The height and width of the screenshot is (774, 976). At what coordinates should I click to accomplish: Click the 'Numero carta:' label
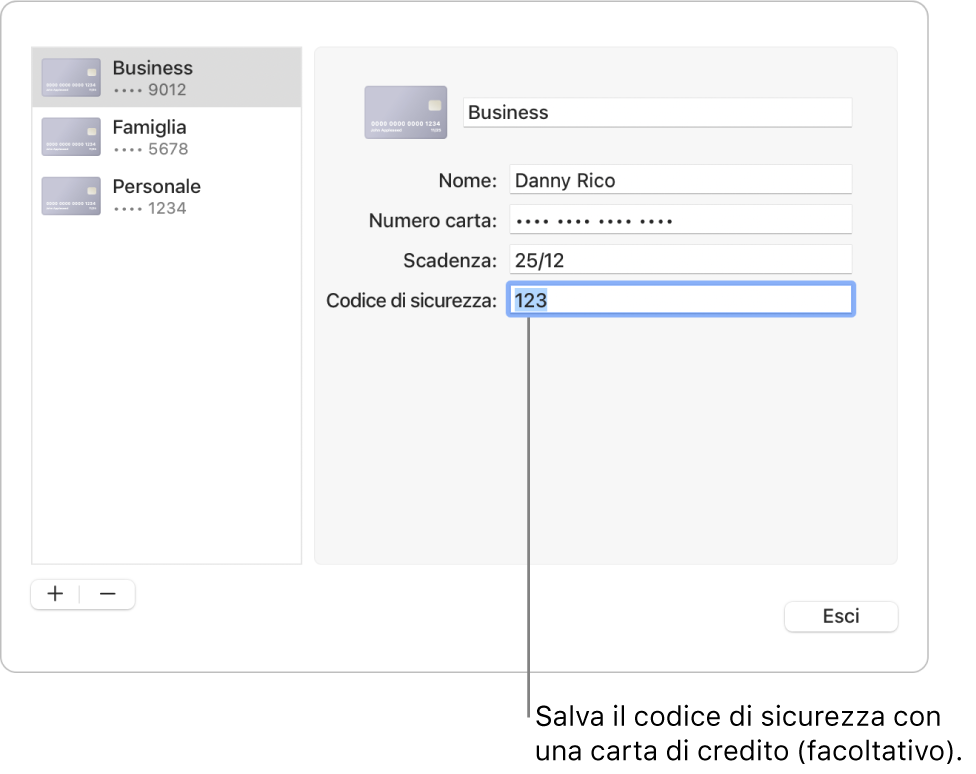[x=432, y=220]
